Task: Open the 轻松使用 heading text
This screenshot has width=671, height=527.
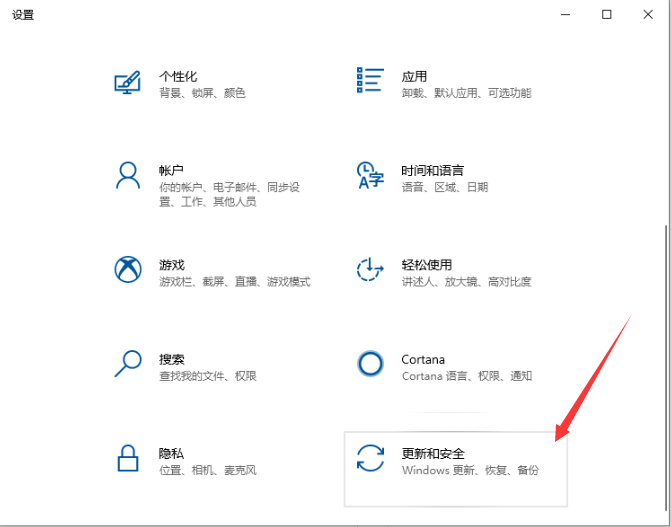Action: coord(426,265)
